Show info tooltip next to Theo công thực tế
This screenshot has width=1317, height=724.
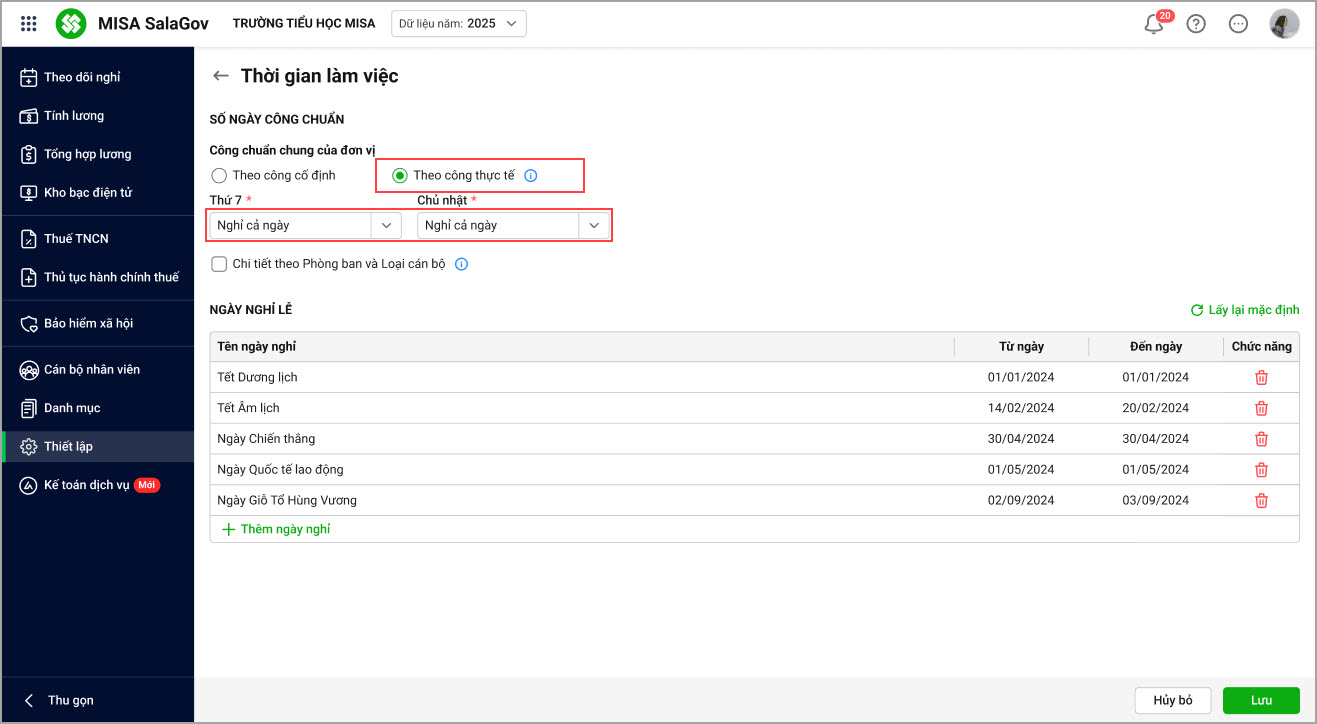point(531,176)
